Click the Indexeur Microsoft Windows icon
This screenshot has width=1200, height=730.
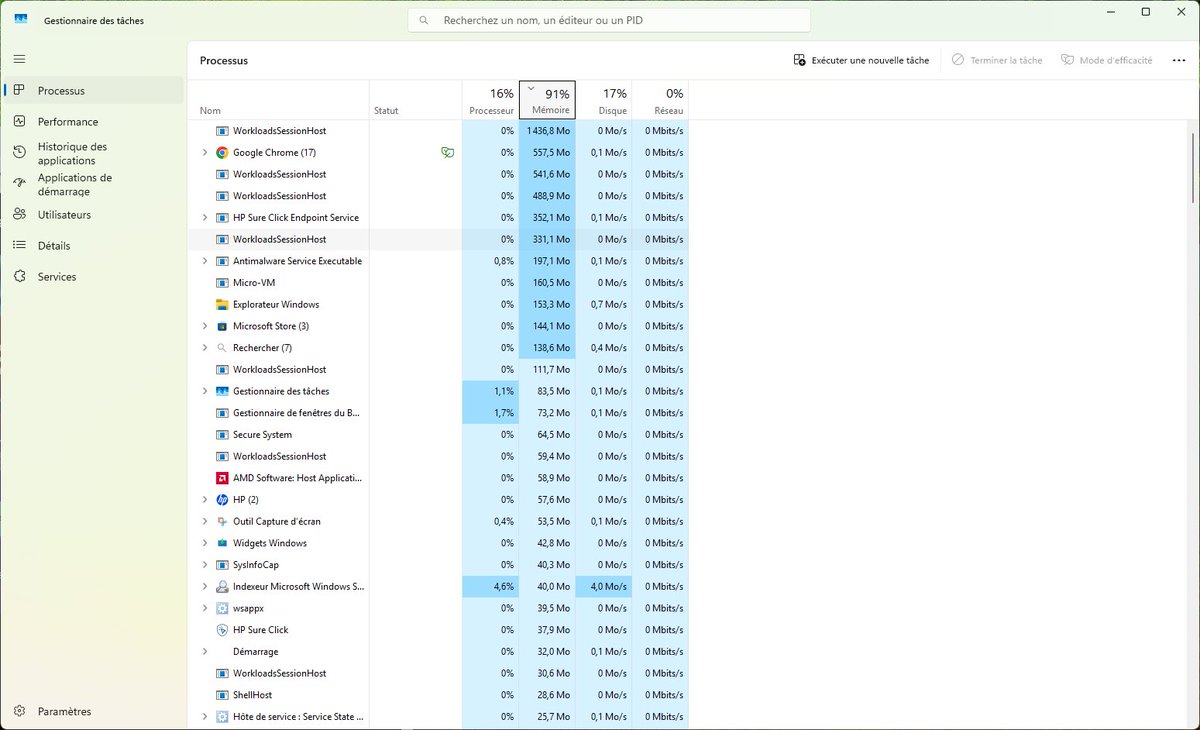pyautogui.click(x=222, y=586)
